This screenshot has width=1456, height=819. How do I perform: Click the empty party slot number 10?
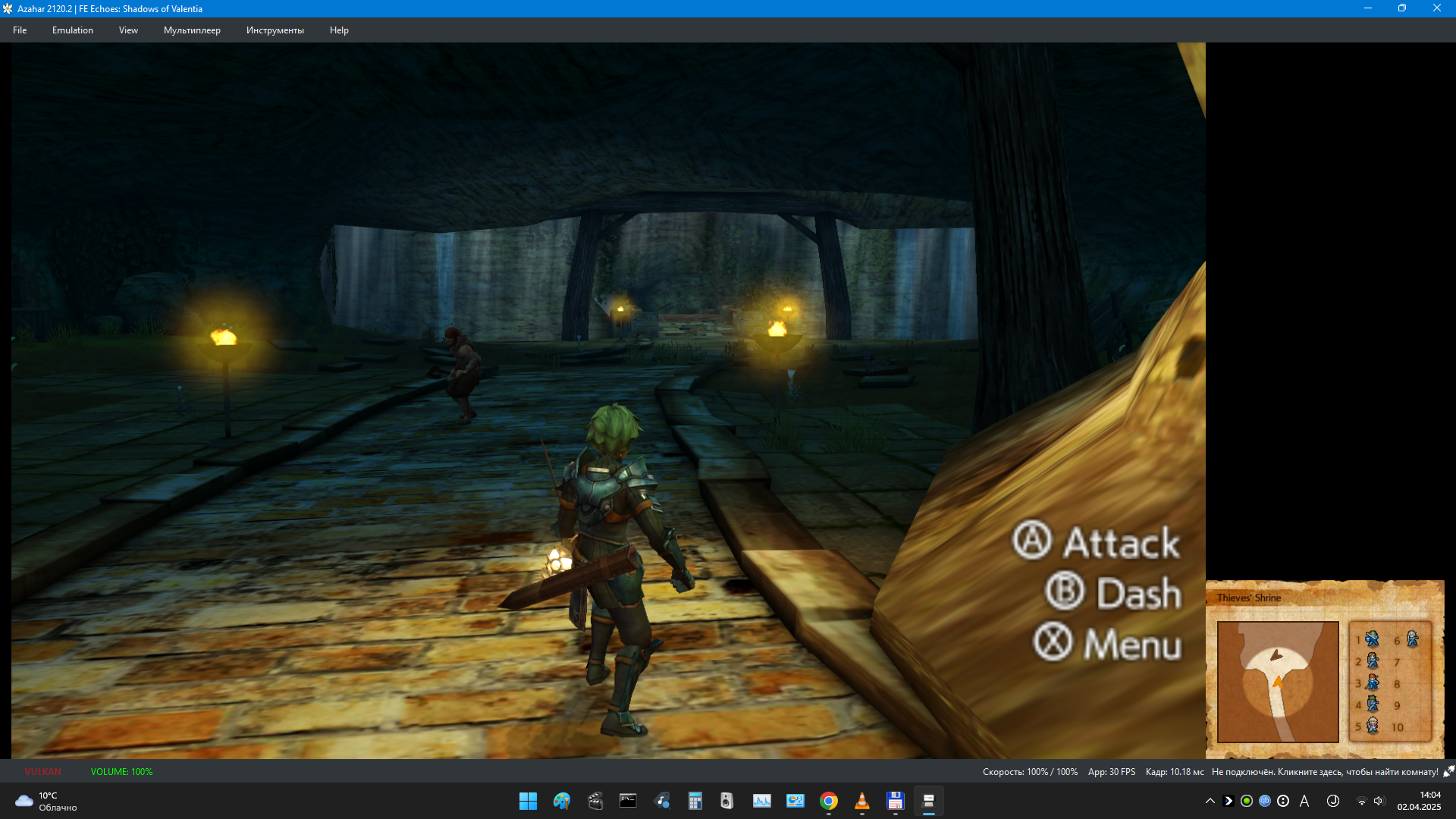1398,727
